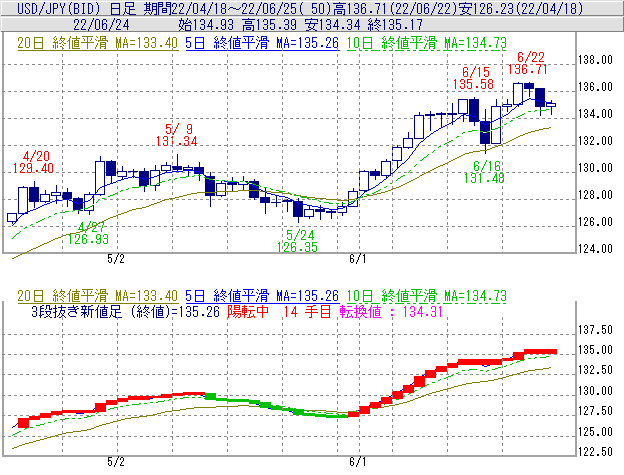Click the dark candle at 6/16 low
Viewport: 624px width, 475px height.
[x=485, y=132]
